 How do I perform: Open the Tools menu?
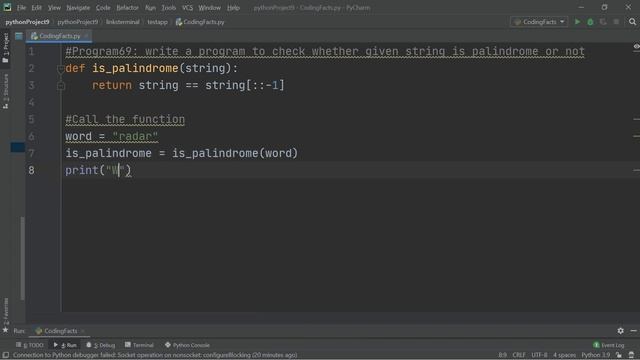(168, 8)
